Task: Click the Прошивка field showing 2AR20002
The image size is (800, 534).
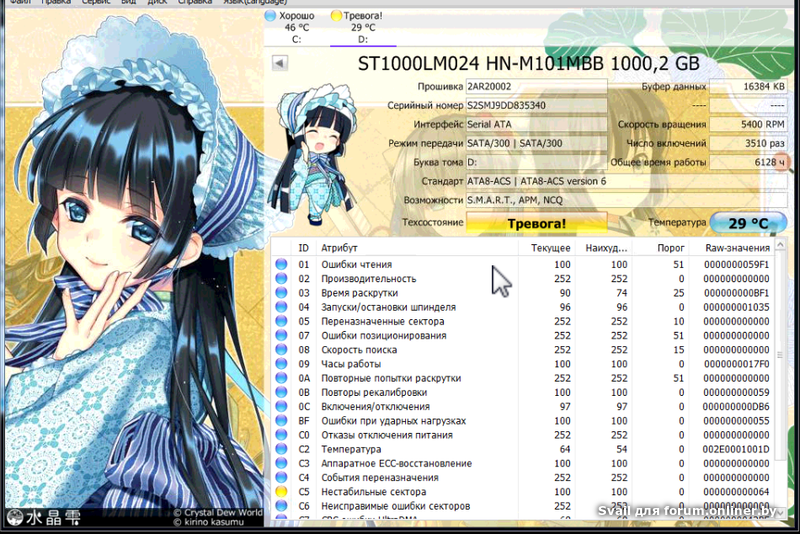Action: click(537, 87)
